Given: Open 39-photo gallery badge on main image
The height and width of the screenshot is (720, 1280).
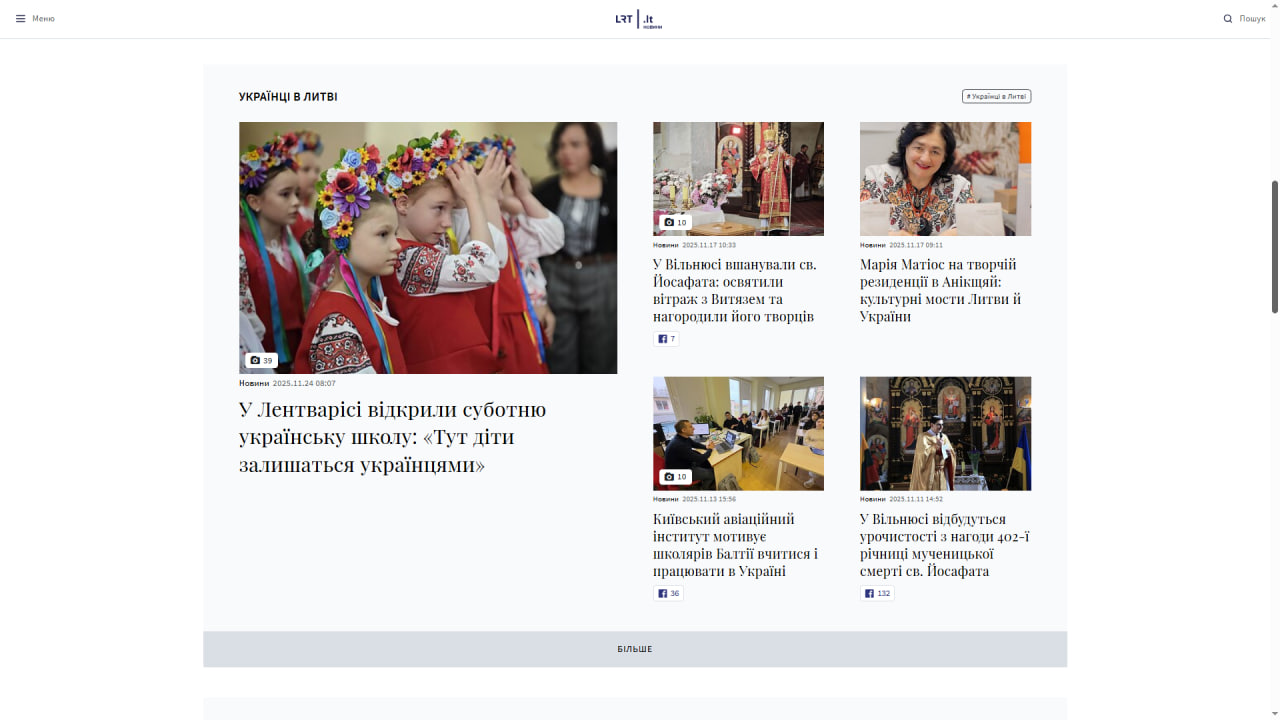Looking at the screenshot, I should (261, 360).
